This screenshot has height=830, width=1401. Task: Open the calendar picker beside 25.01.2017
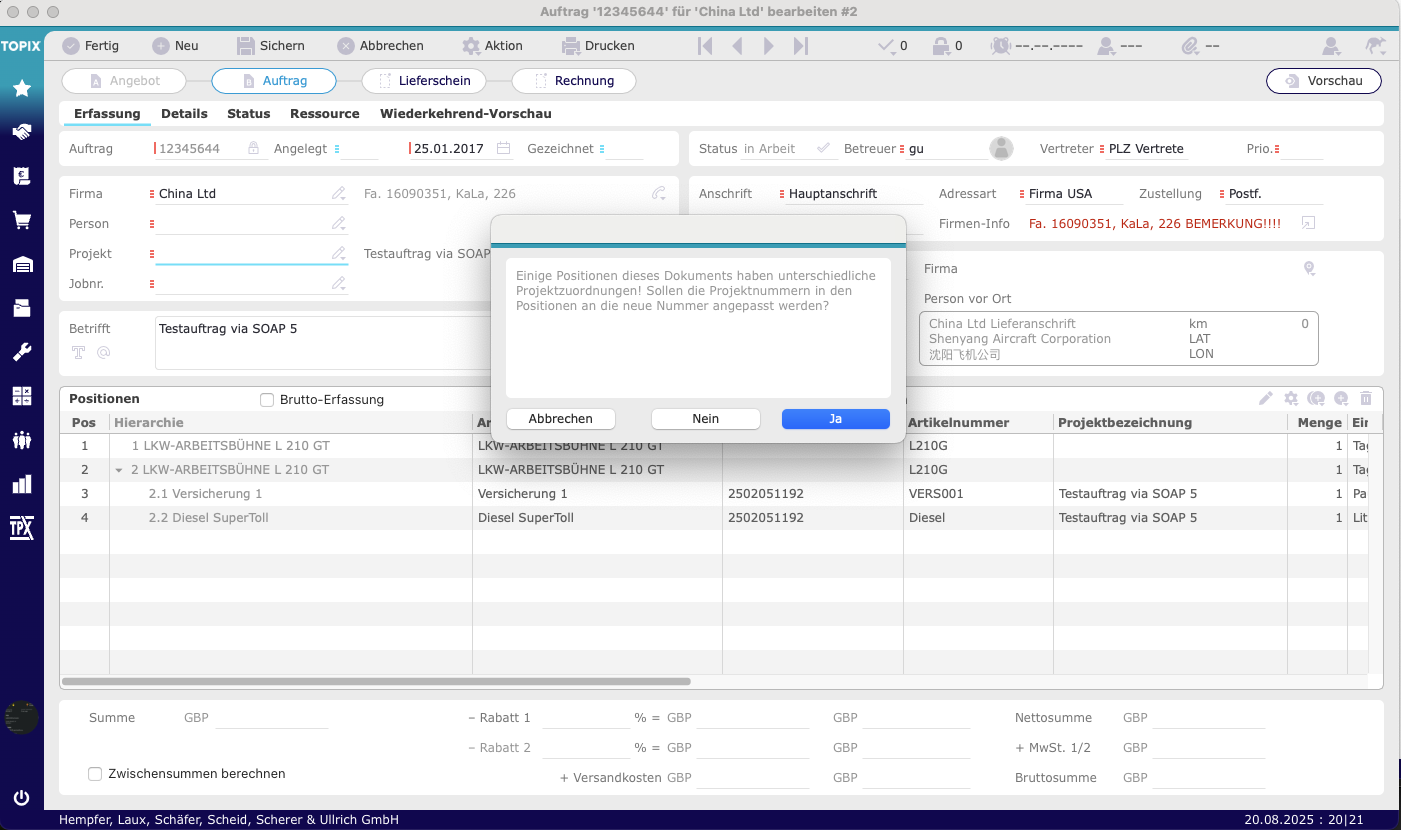pos(504,149)
